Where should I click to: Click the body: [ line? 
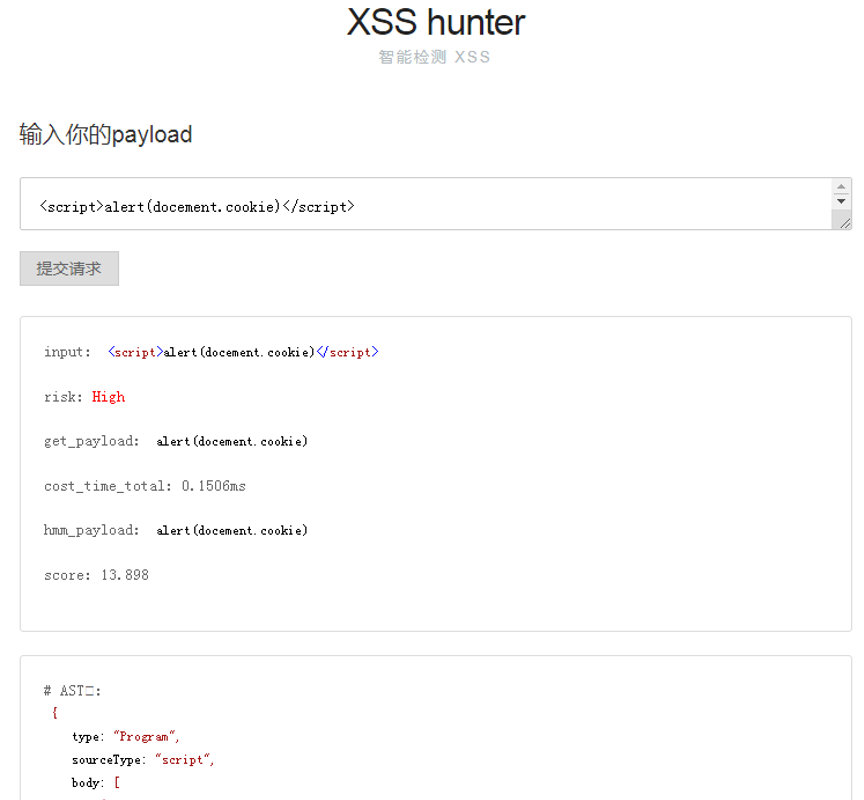(96, 782)
